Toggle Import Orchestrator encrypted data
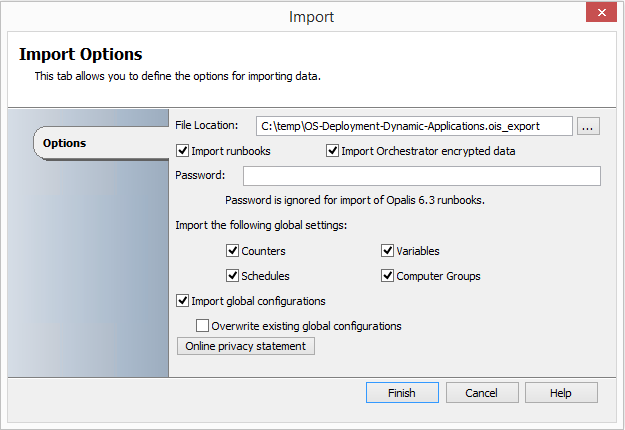Viewport: 625px width, 430px height. tap(332, 151)
